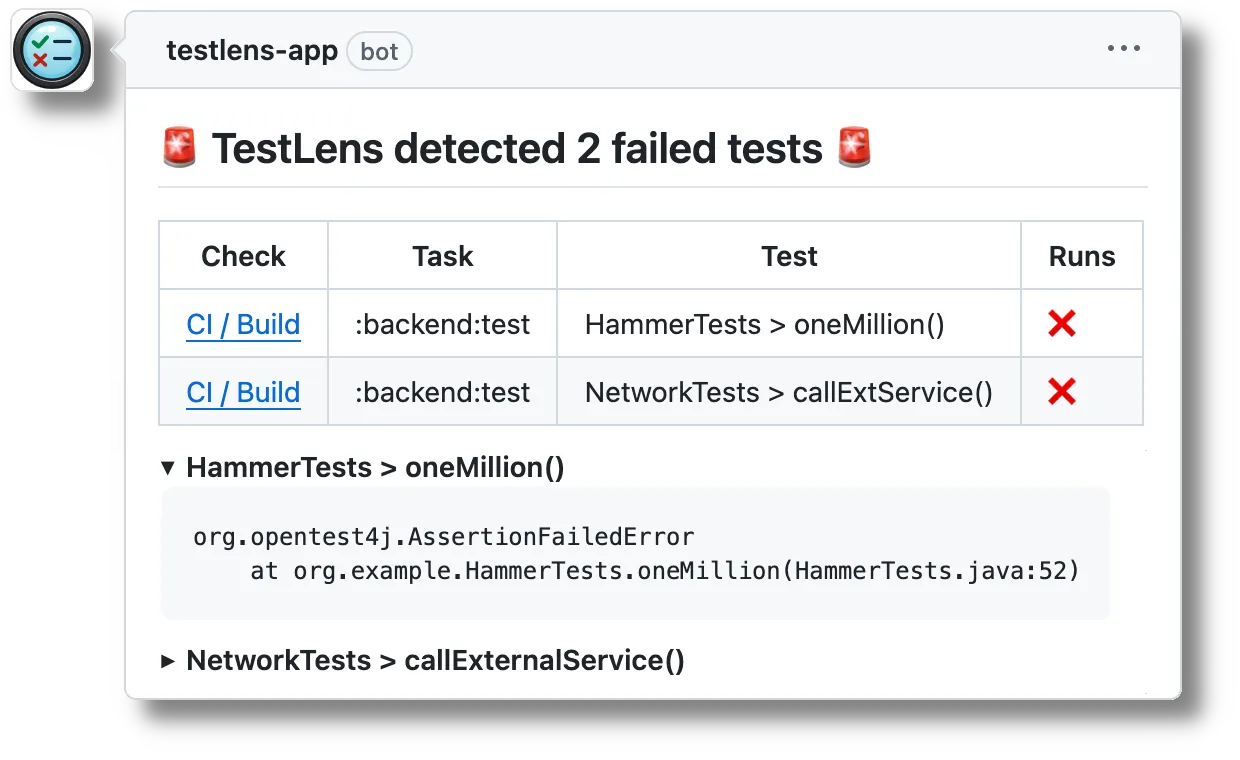Image resolution: width=1240 pixels, height=760 pixels.
Task: Open the comment options kebab menu
Action: click(x=1124, y=47)
